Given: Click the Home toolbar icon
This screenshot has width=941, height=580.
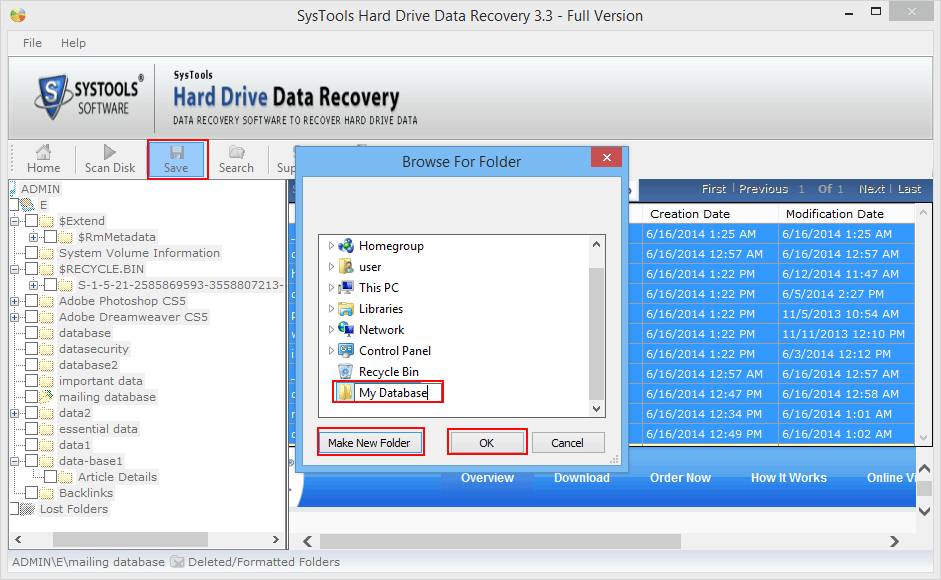Looking at the screenshot, I should click(43, 159).
